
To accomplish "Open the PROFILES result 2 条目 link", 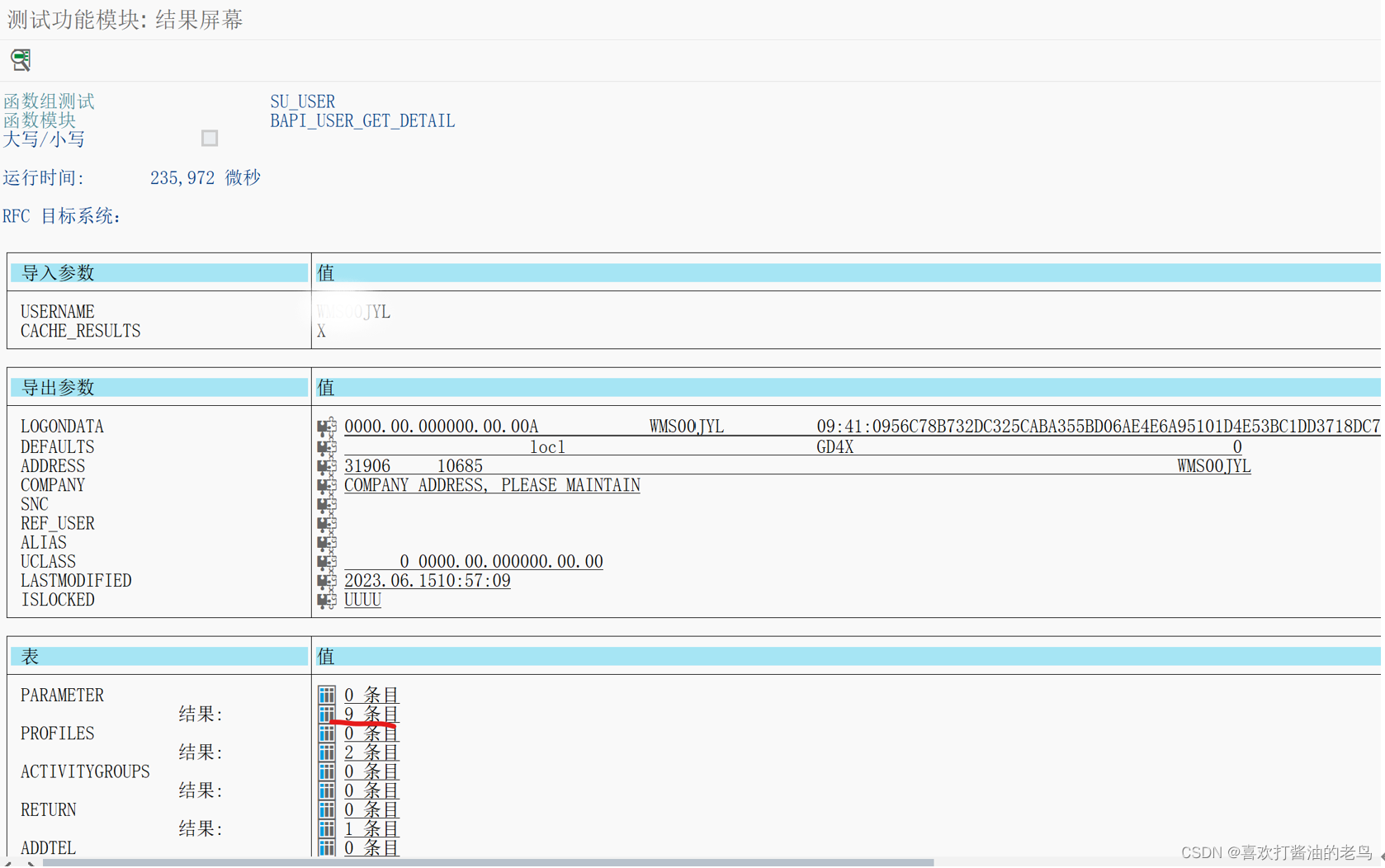I will pyautogui.click(x=371, y=752).
